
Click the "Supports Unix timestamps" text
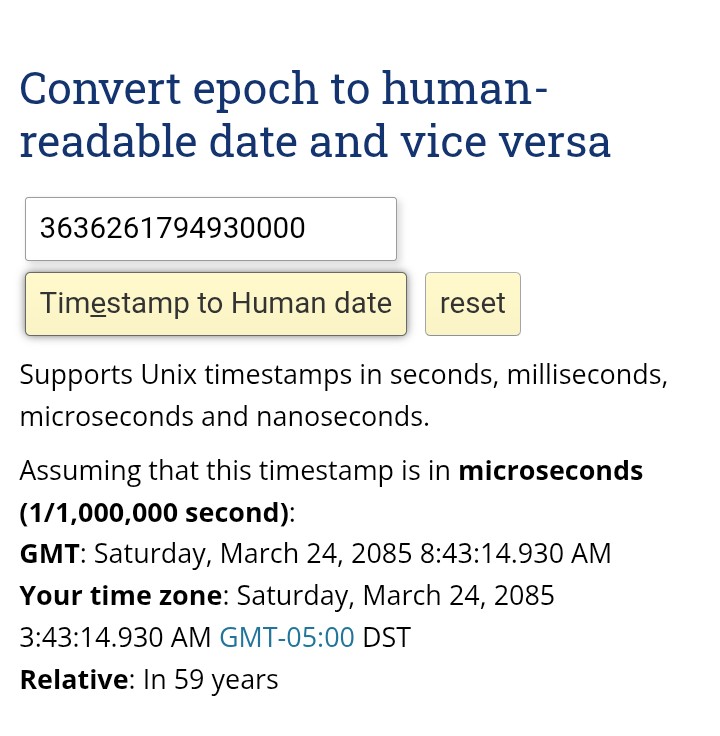[x=185, y=375]
